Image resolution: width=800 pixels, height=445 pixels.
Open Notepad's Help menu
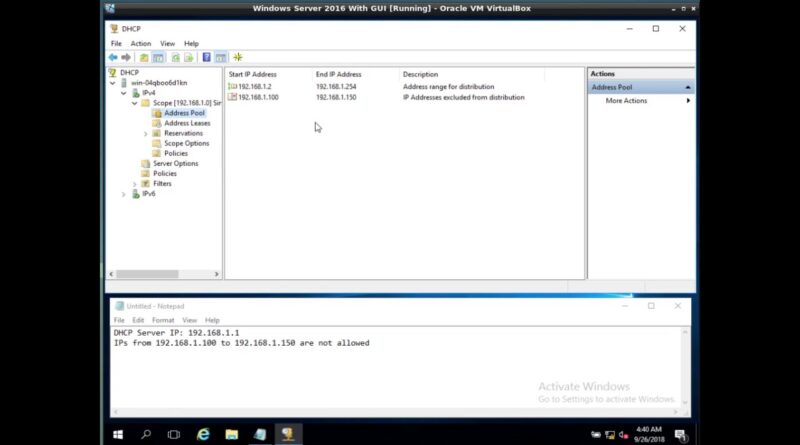click(212, 320)
